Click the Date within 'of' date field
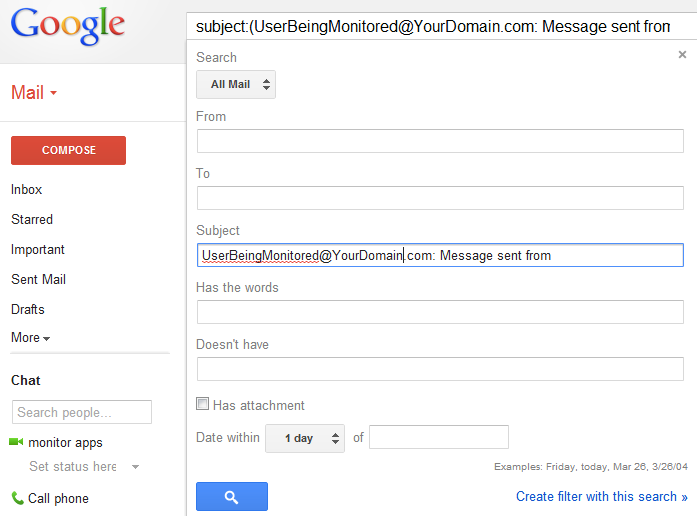The height and width of the screenshot is (516, 697). pos(439,437)
